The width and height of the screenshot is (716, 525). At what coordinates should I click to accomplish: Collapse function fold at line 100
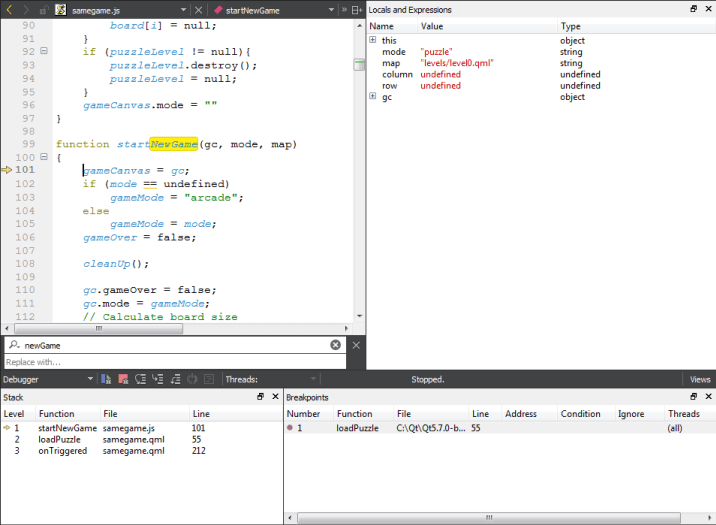pos(44,158)
